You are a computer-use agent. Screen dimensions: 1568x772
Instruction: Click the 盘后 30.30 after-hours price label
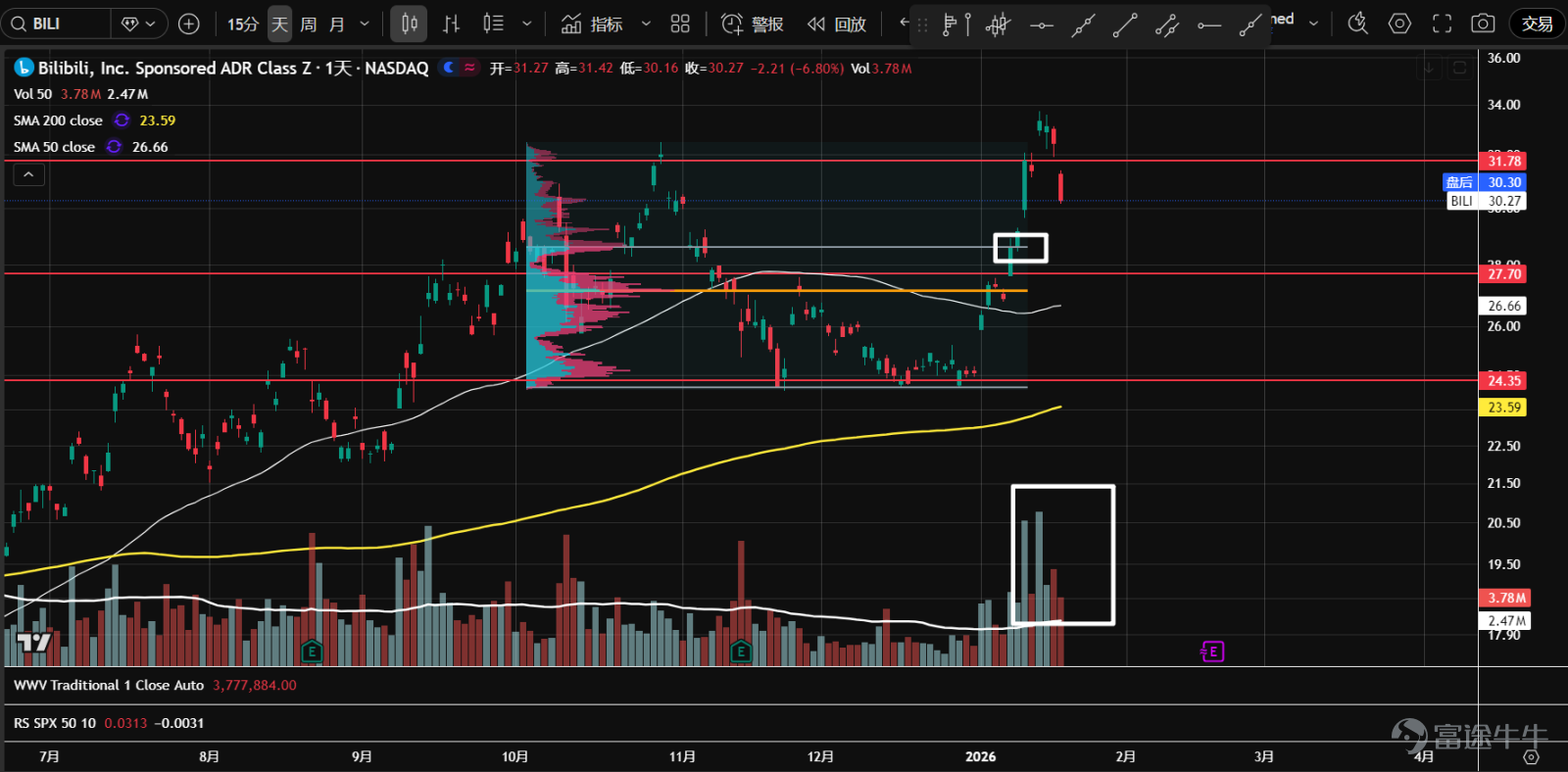coord(1485,182)
